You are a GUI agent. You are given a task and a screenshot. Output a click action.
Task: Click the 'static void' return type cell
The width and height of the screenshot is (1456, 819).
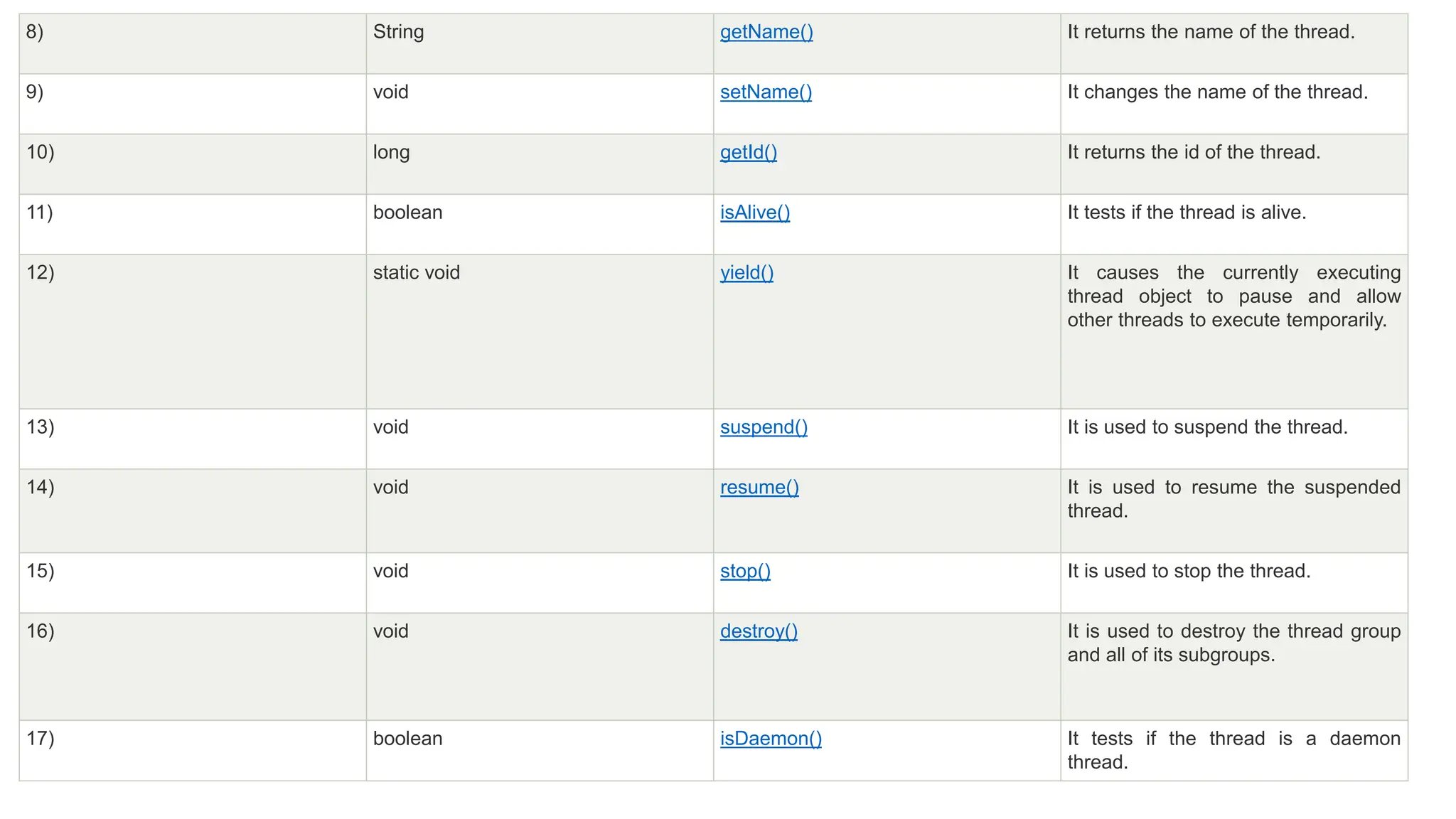540,331
